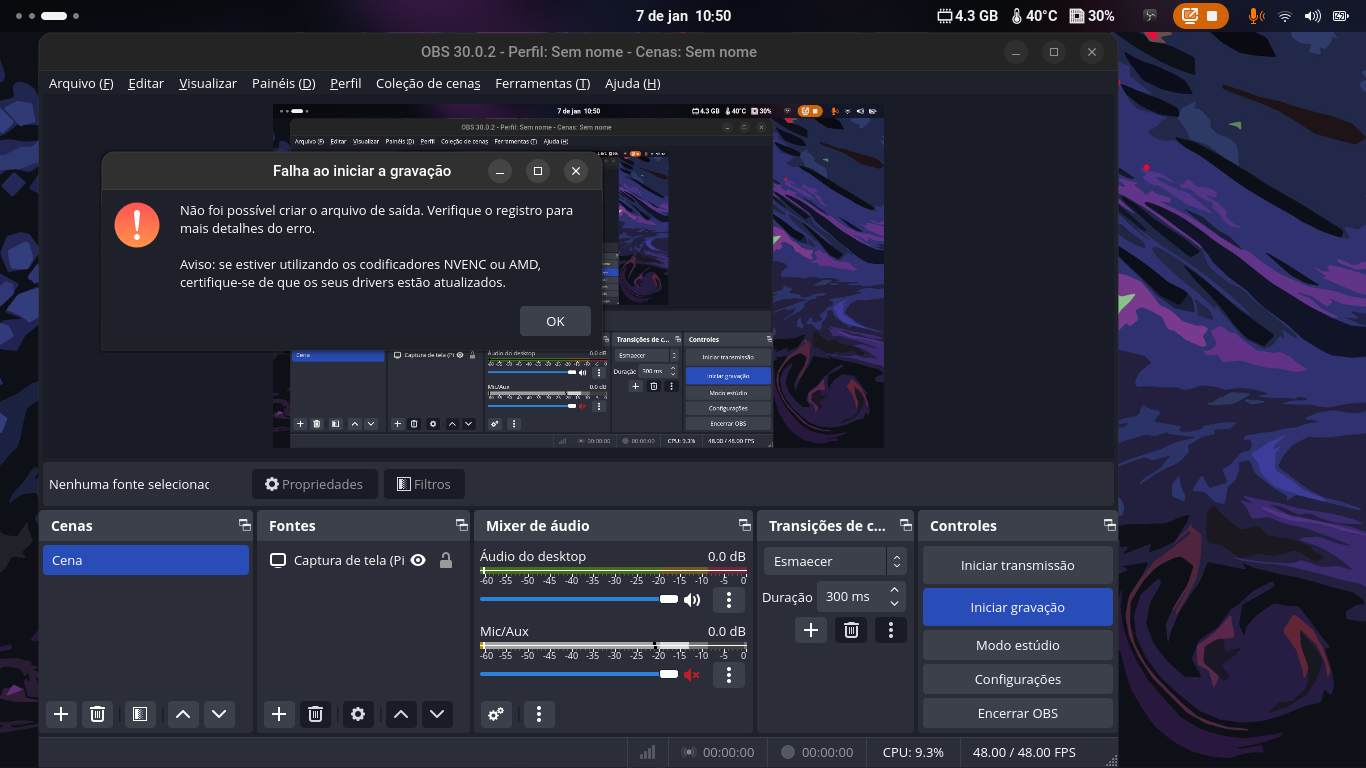1366x768 pixels.
Task: Select Cena in scenes list
Action: (x=146, y=560)
